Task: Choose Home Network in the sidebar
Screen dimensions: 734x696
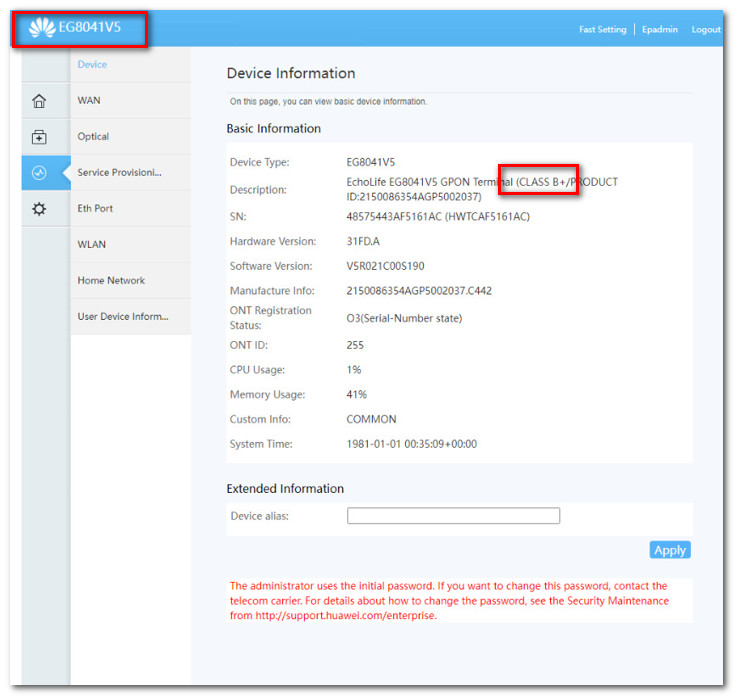Action: pos(111,281)
